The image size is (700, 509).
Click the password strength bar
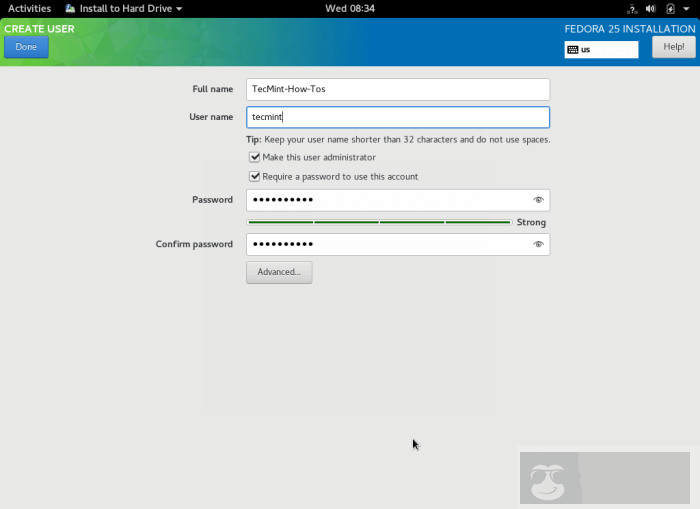click(379, 222)
